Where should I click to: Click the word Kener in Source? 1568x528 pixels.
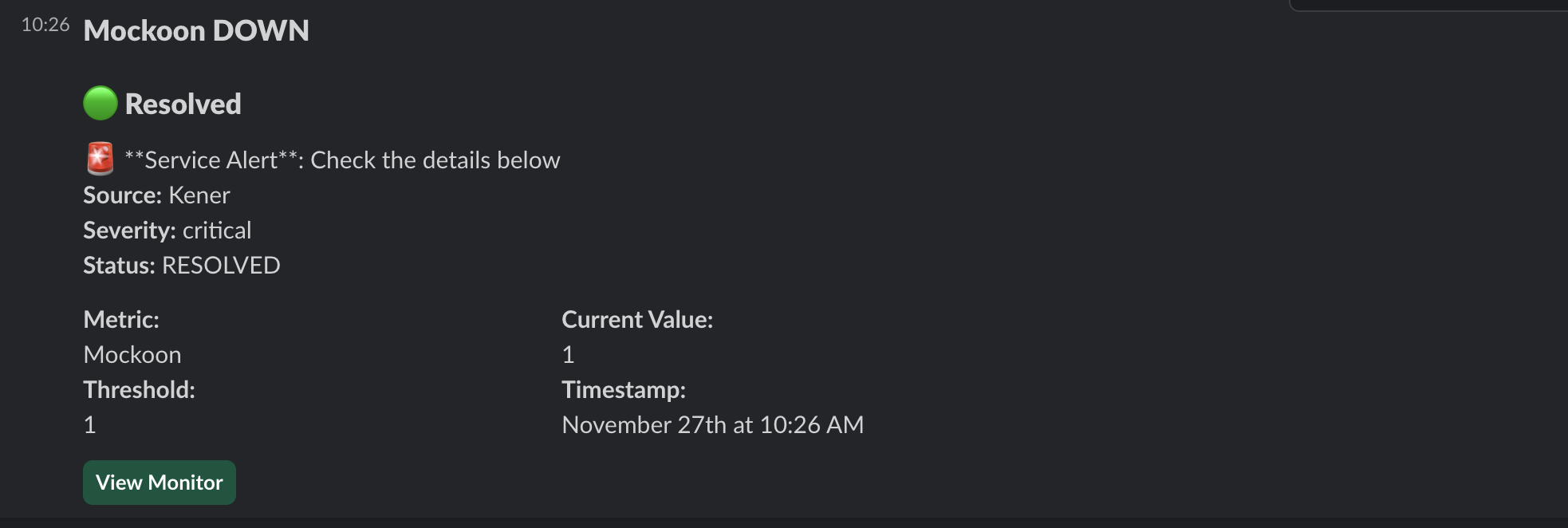pos(199,195)
